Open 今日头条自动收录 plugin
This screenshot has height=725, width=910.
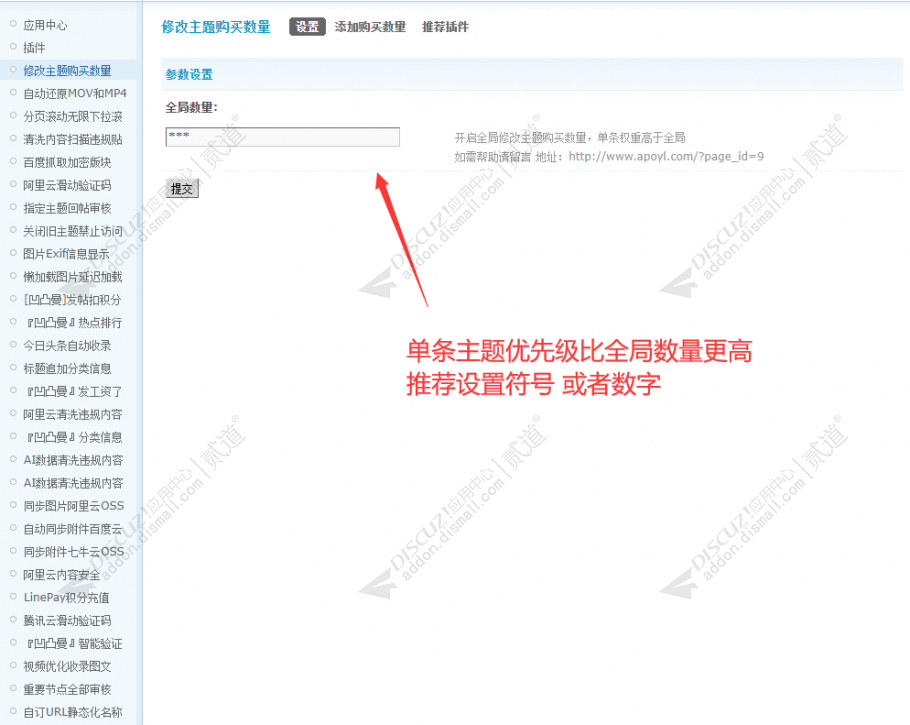67,345
